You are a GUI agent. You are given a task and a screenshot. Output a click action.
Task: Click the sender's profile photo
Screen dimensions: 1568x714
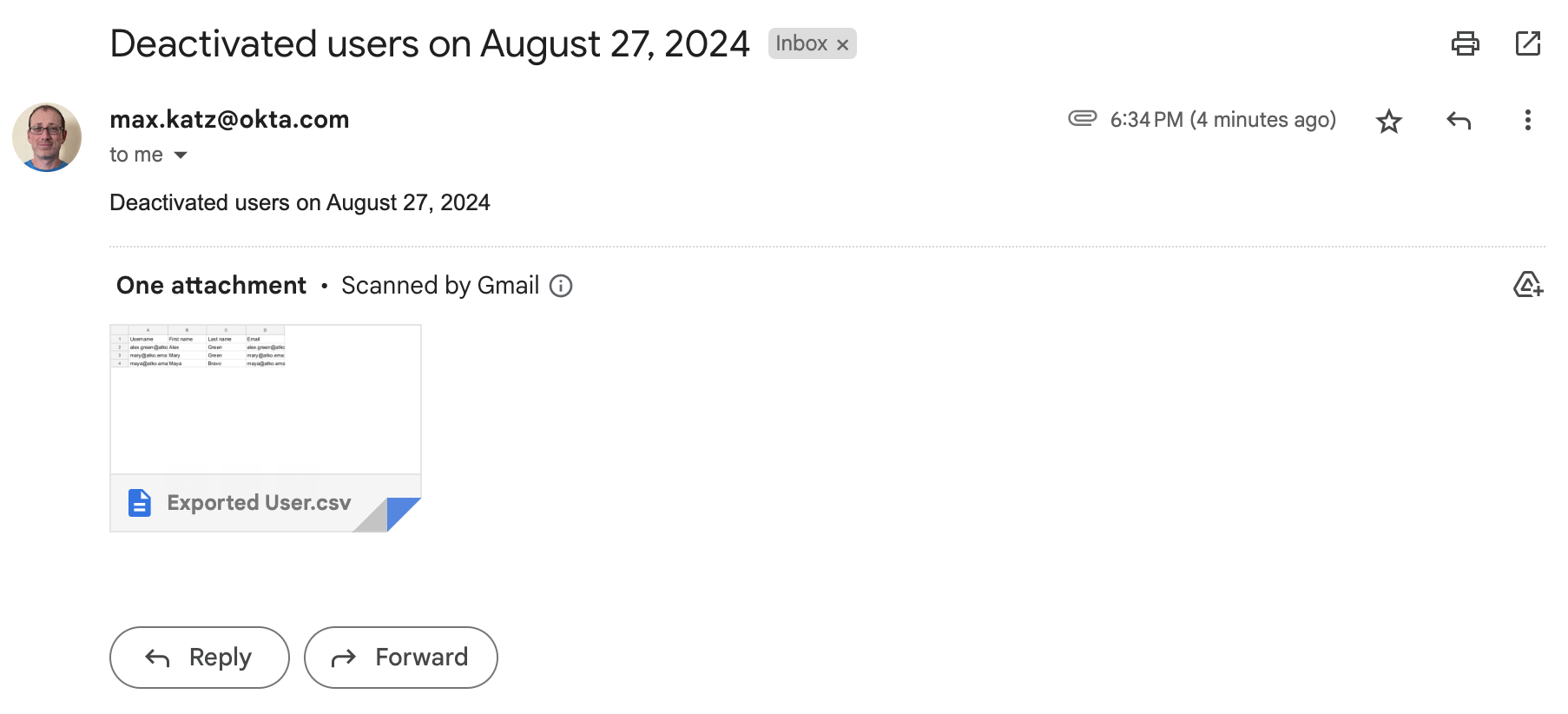pos(47,137)
